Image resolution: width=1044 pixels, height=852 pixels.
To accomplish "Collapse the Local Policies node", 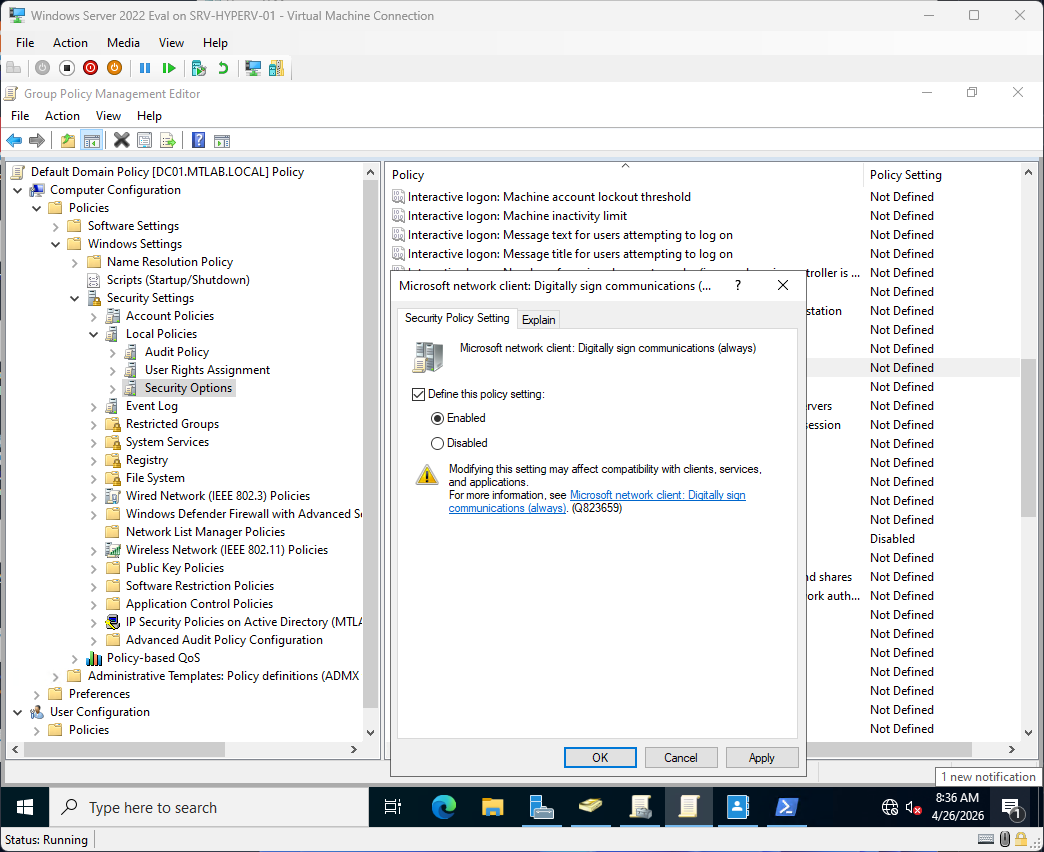I will click(x=93, y=334).
